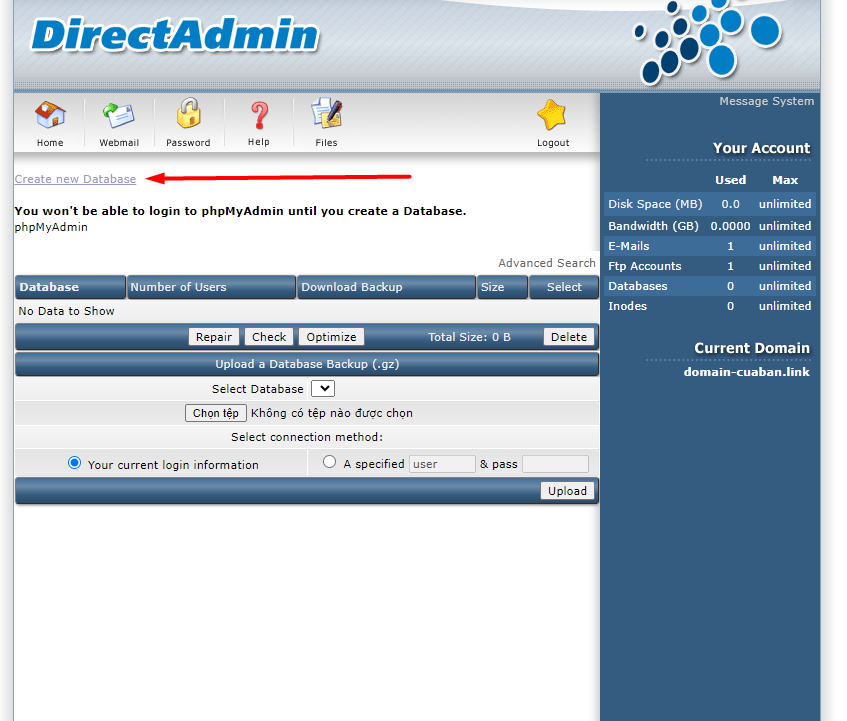Click the Disk Space (MB) row label

pyautogui.click(x=655, y=204)
